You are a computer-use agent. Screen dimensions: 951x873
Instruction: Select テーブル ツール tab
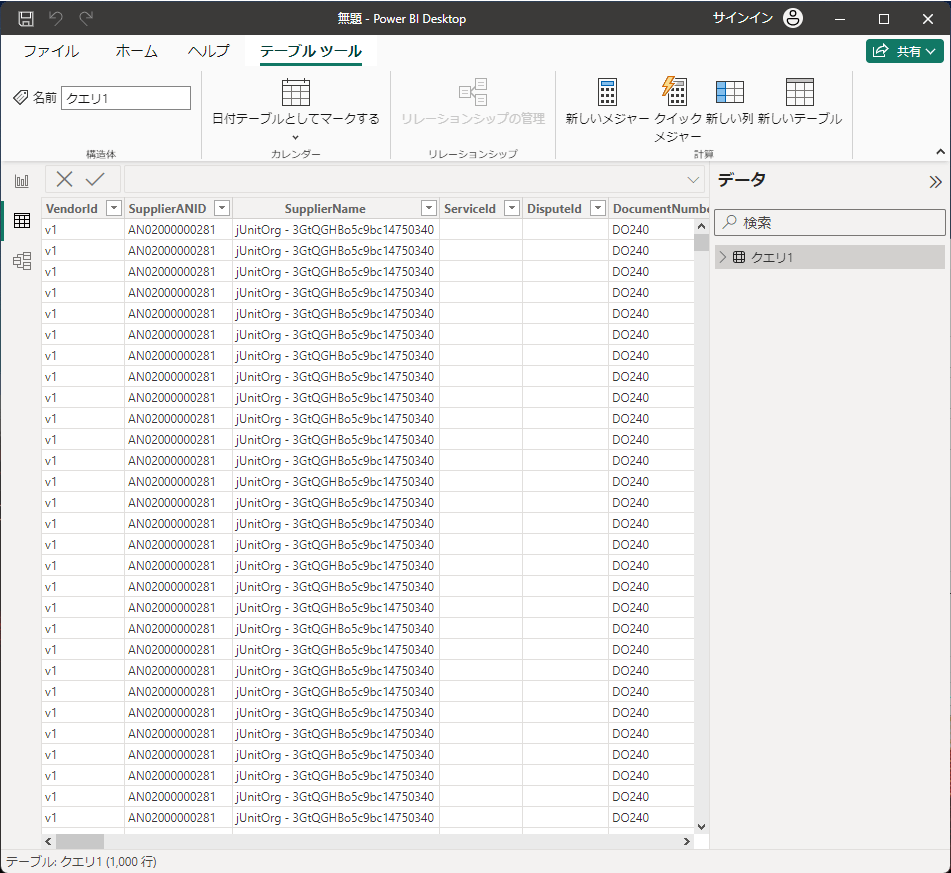pos(311,51)
